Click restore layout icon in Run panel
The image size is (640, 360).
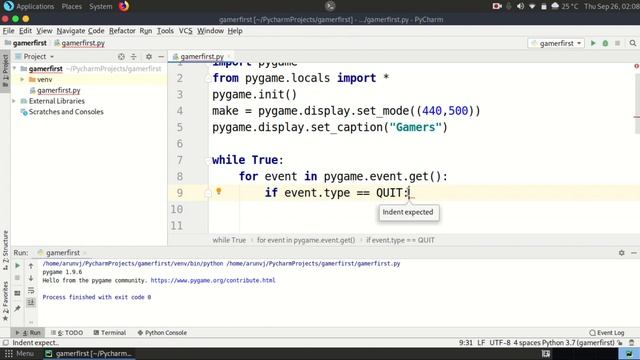(18, 293)
